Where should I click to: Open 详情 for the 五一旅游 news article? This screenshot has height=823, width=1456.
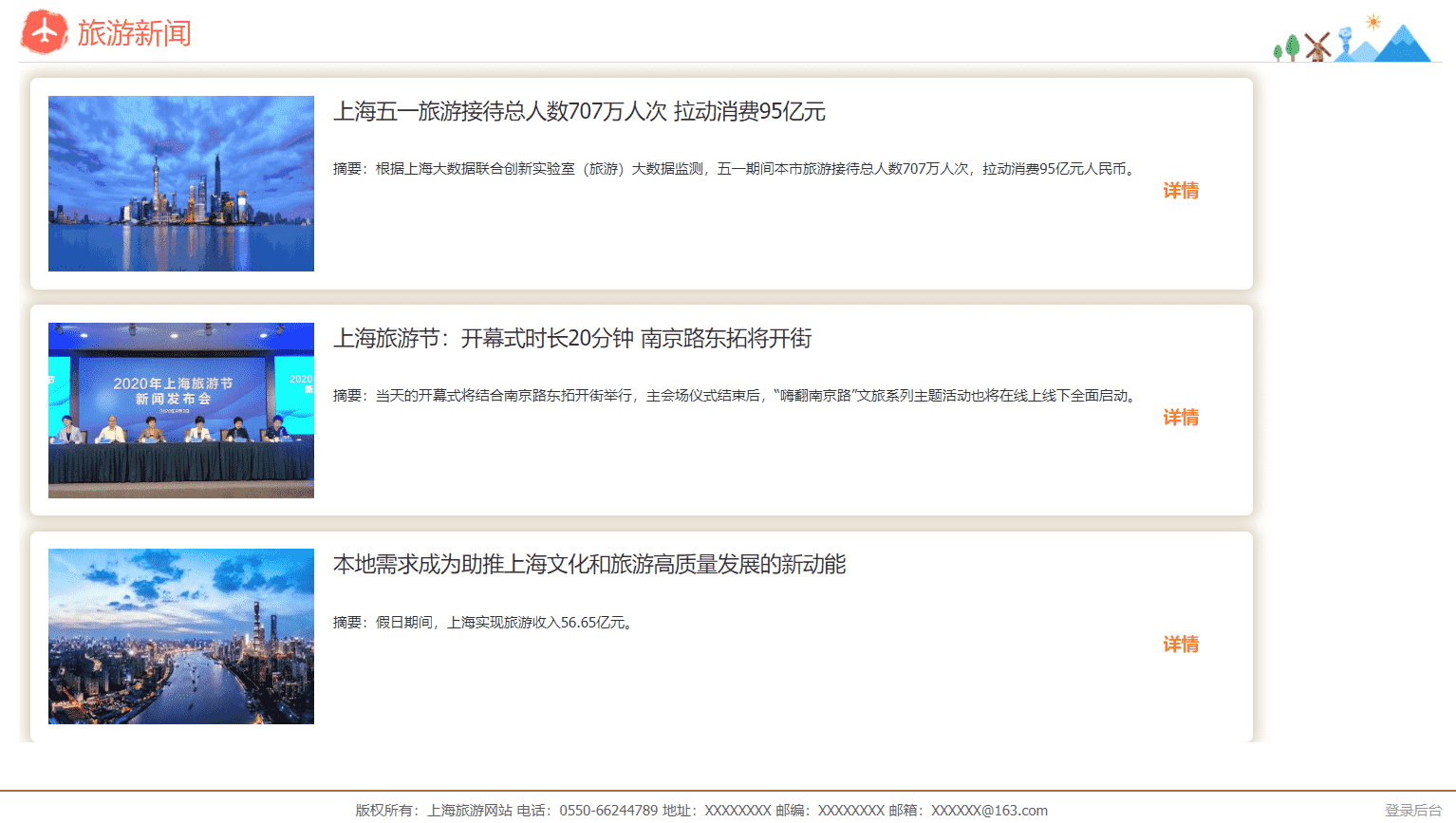(1180, 190)
